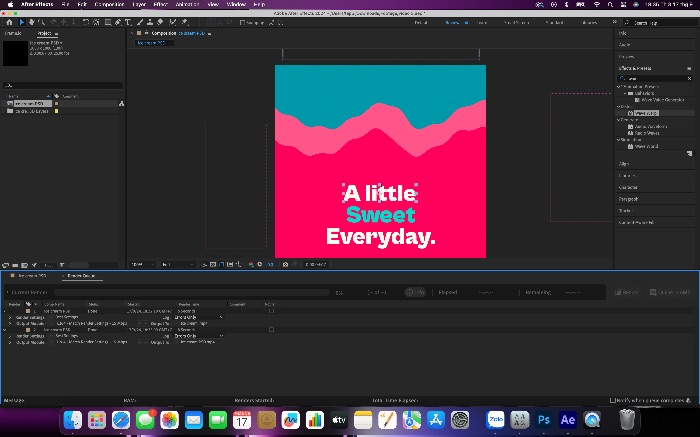The height and width of the screenshot is (437, 700).
Task: Click the label color swatch of ice cream comp
Action: (x=56, y=104)
